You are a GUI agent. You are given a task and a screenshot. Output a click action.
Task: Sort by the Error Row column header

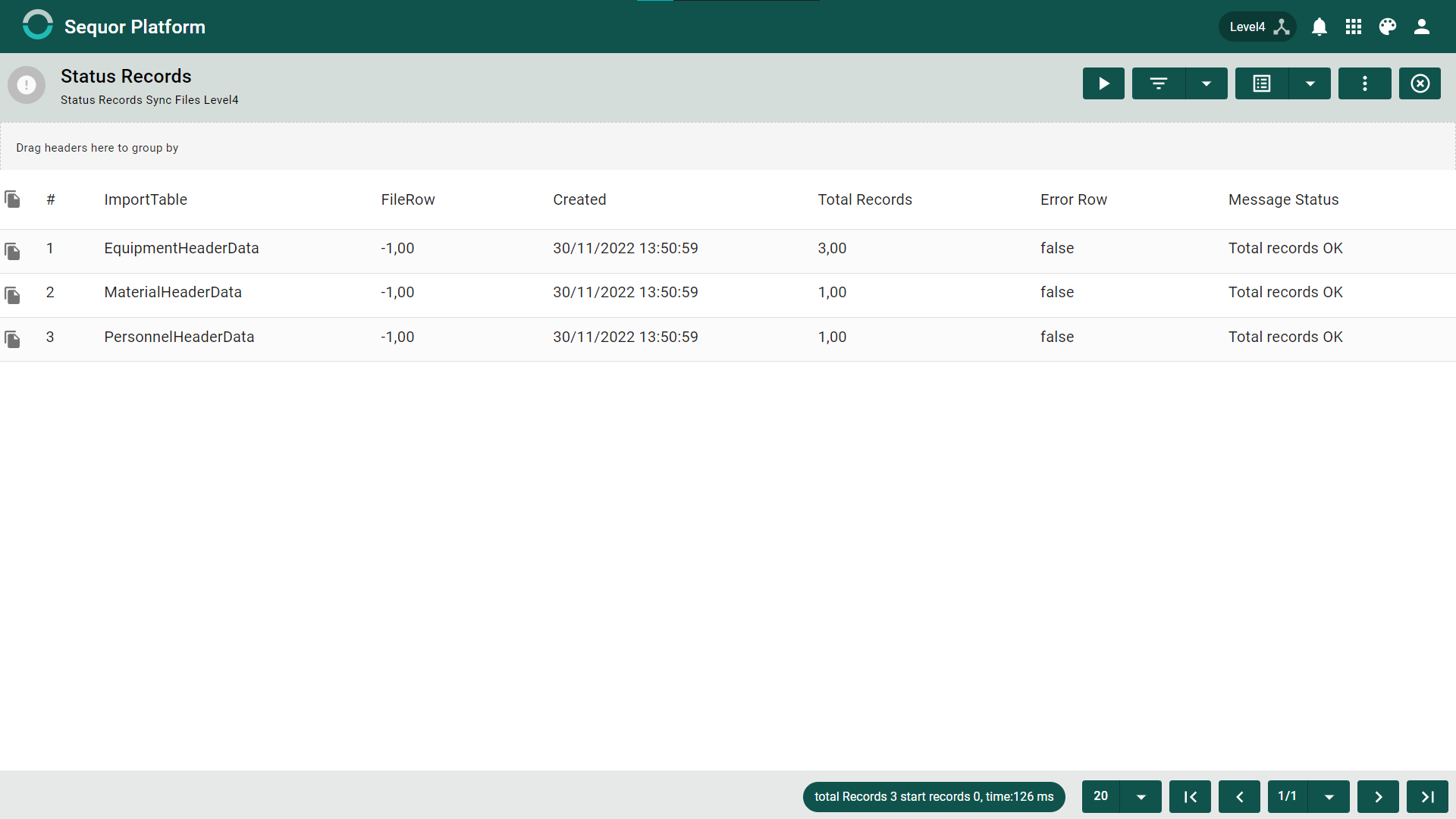pos(1074,199)
